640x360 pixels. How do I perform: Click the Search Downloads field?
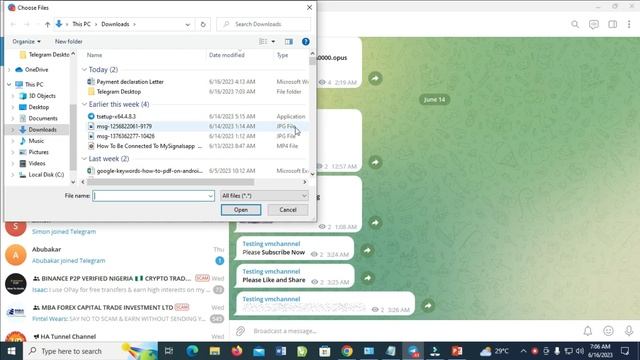(x=263, y=24)
